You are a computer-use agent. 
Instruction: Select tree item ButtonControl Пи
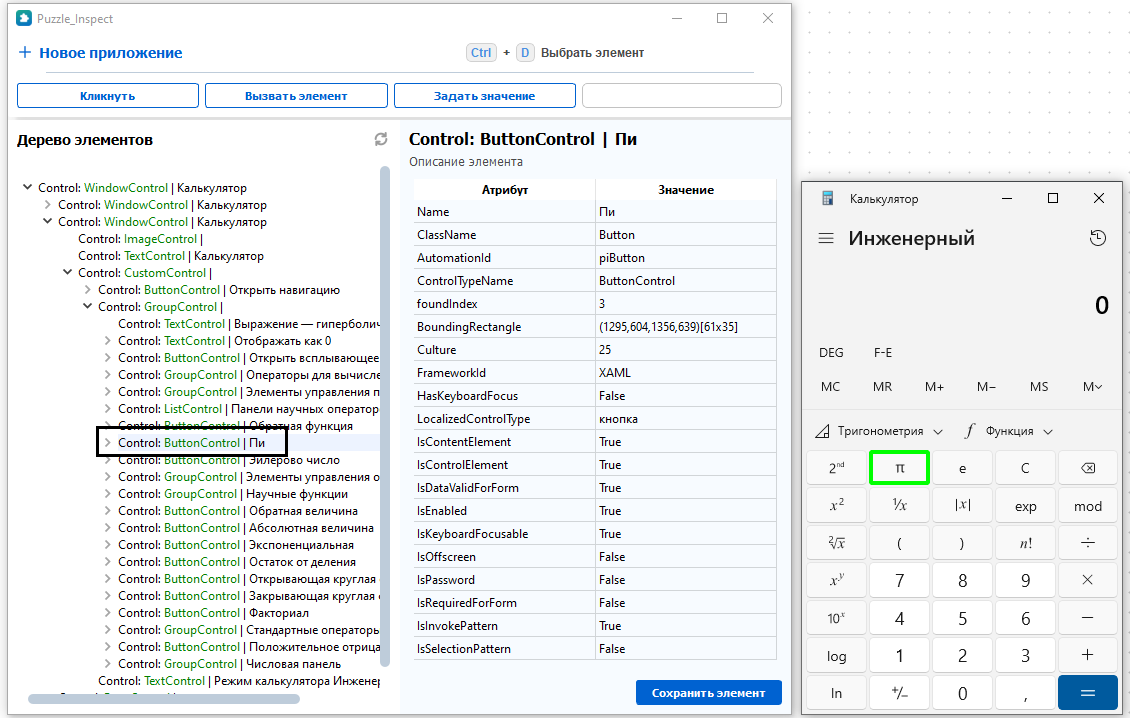192,443
